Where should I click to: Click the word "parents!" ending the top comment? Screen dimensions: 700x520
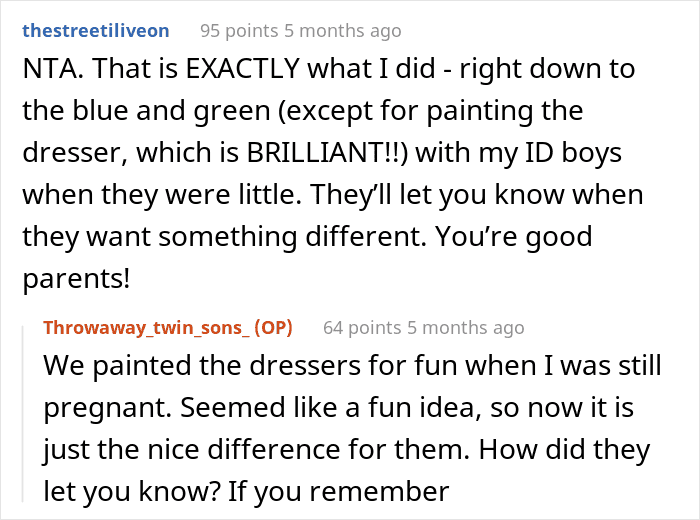tap(77, 277)
